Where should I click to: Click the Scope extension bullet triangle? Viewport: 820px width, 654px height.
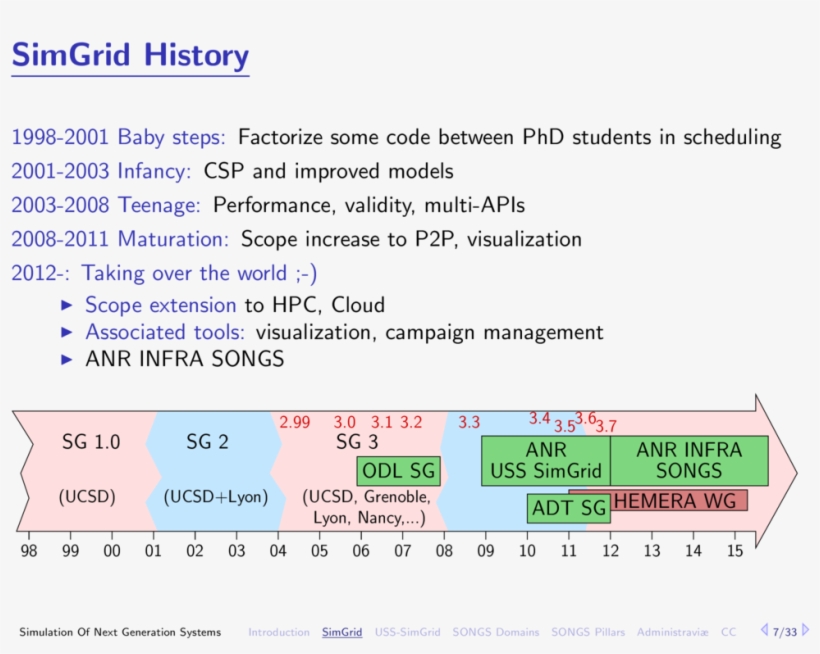point(67,306)
